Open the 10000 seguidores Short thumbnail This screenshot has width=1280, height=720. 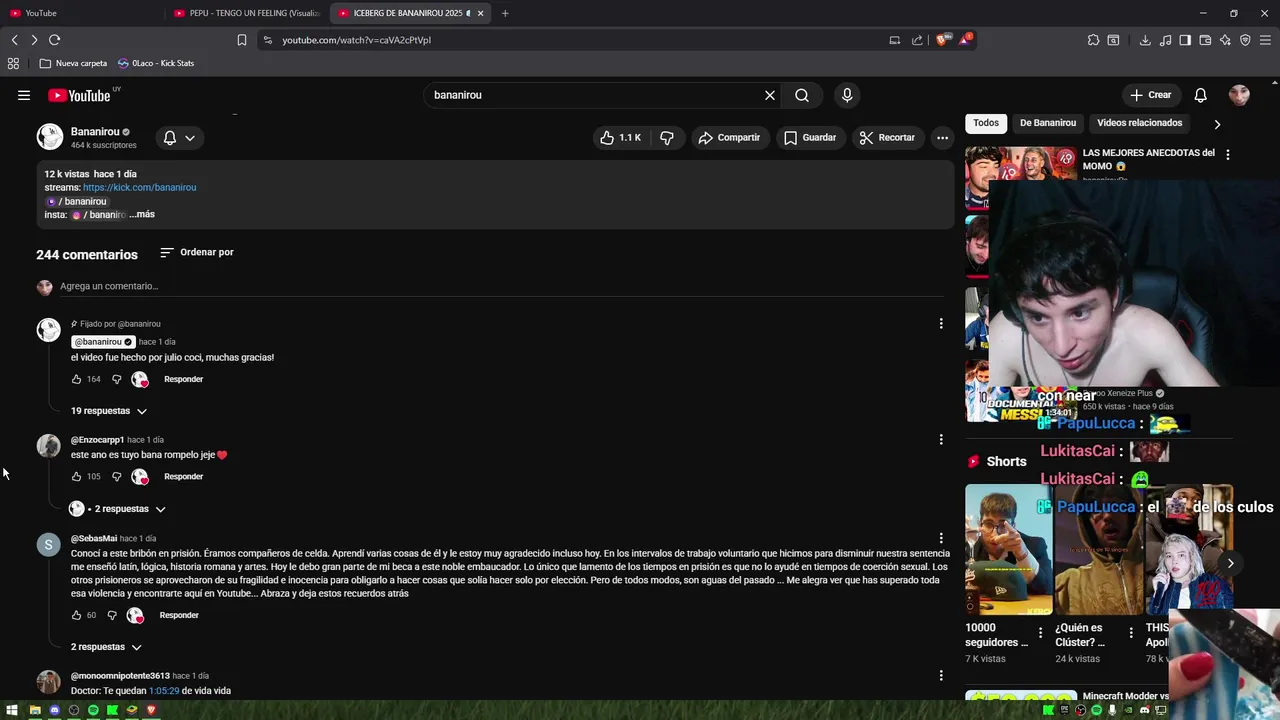click(1008, 549)
